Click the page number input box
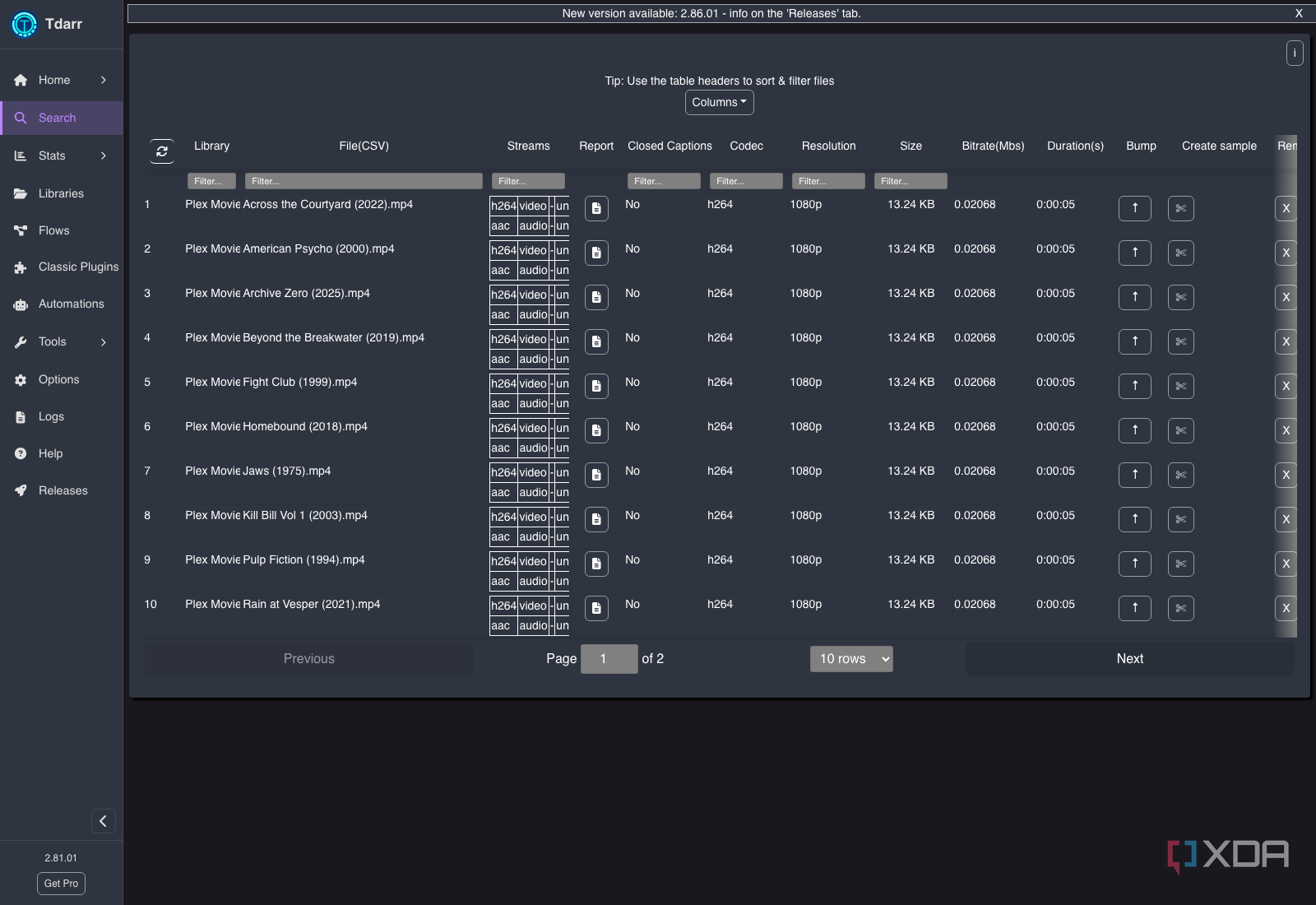This screenshot has width=1316, height=905. 609,659
